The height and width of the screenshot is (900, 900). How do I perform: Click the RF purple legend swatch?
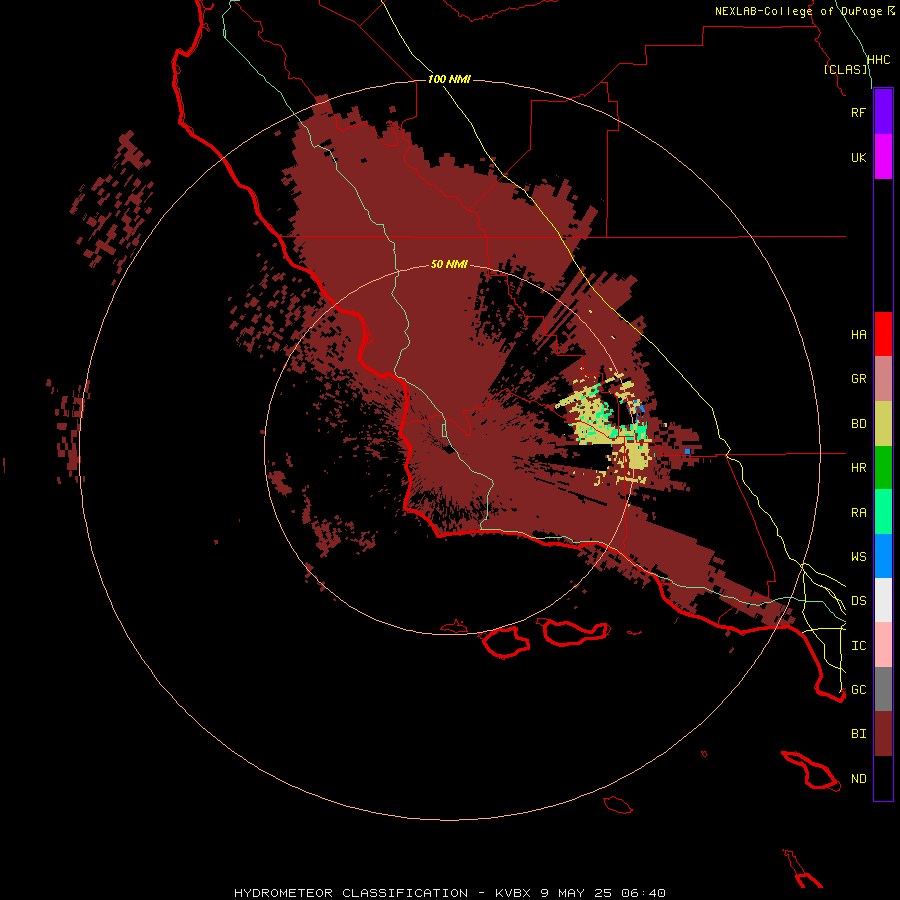tap(883, 112)
